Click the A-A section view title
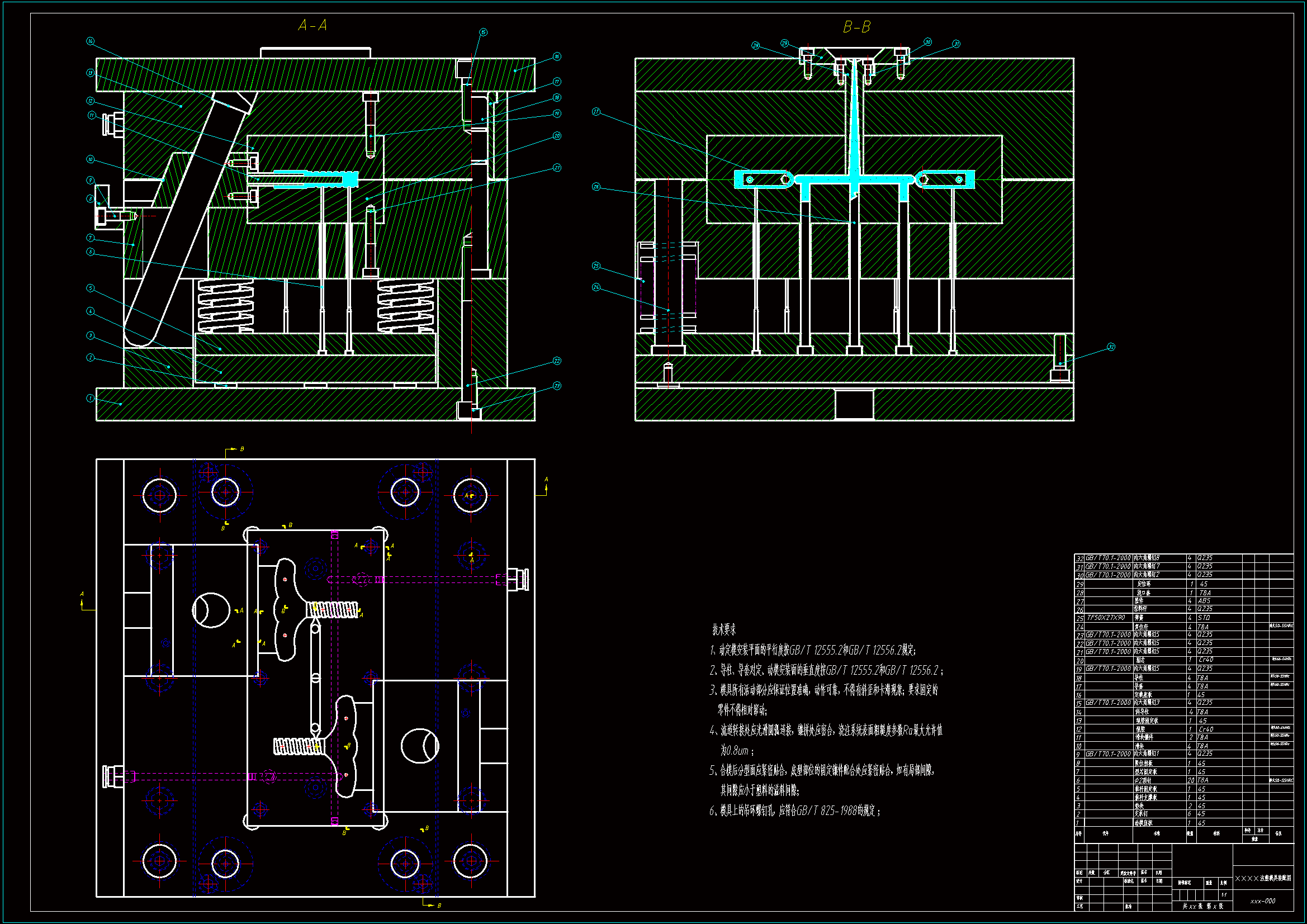This screenshot has height=924, width=1307. tap(312, 25)
